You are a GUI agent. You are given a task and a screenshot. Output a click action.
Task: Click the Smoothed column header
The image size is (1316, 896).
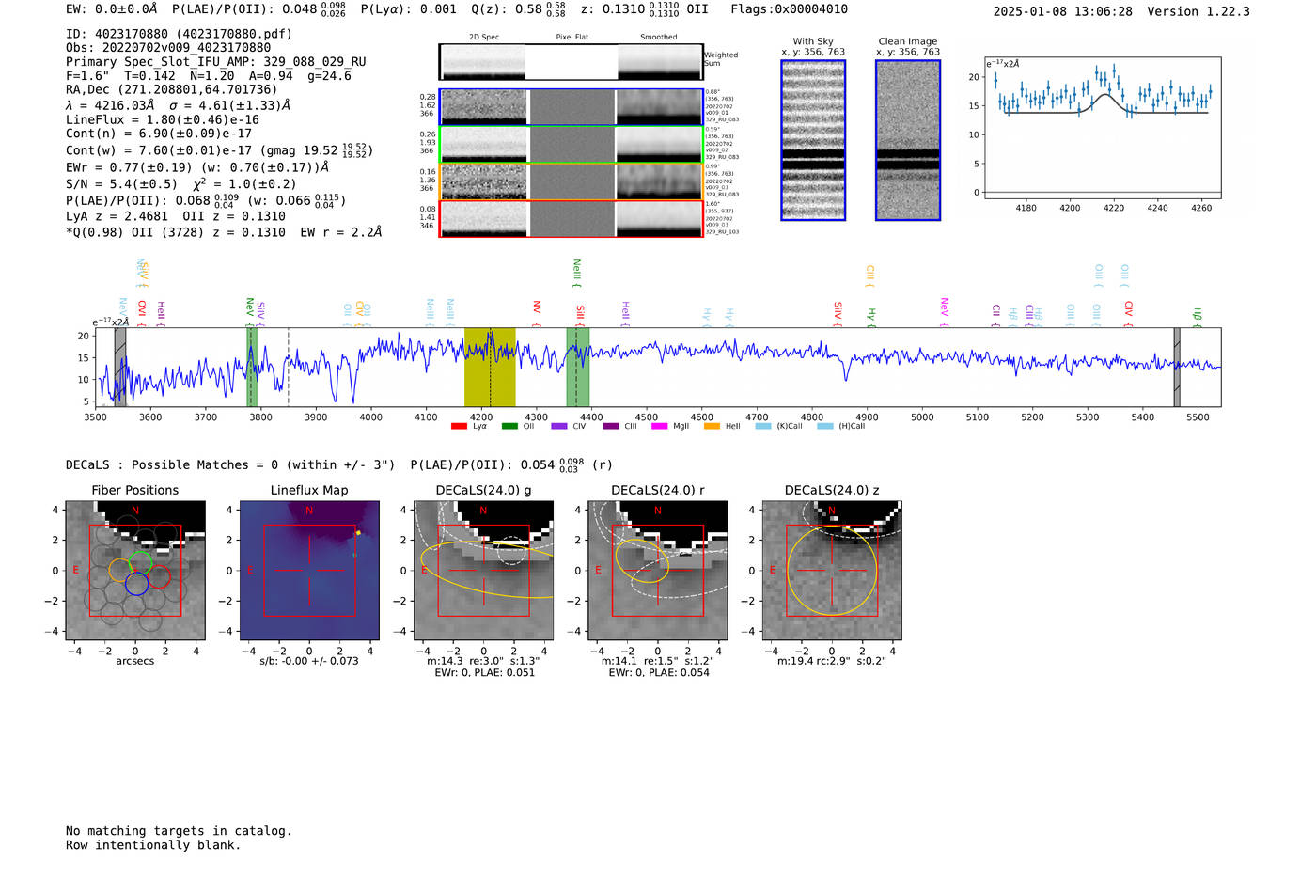(659, 38)
